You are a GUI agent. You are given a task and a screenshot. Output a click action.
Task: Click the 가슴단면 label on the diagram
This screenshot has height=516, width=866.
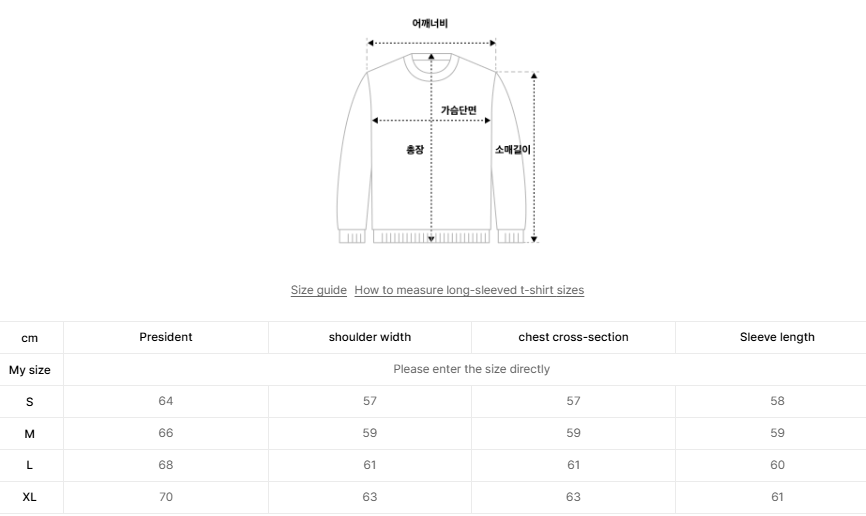point(459,110)
